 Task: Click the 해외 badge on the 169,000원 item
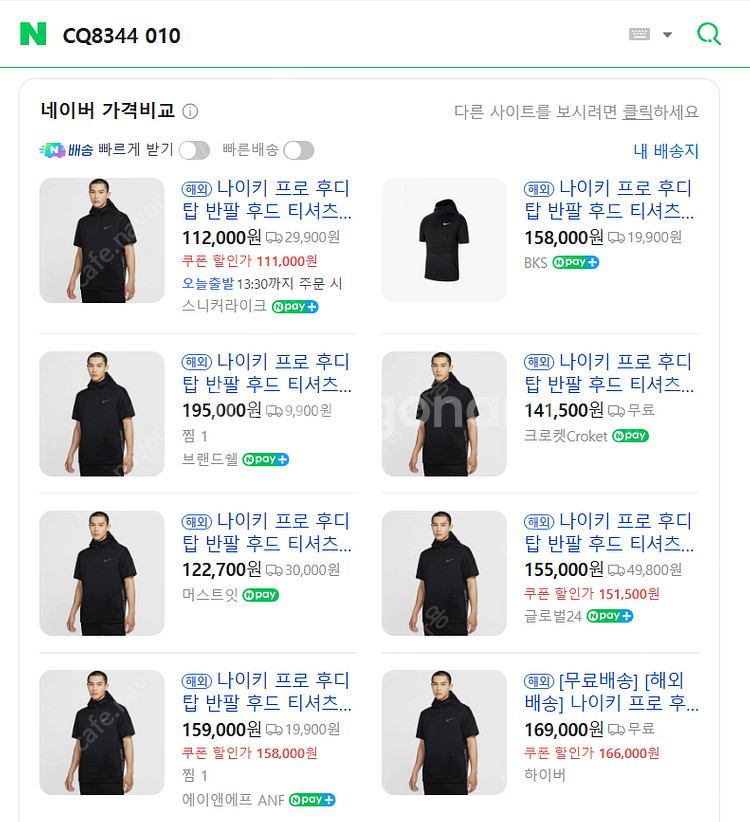539,681
